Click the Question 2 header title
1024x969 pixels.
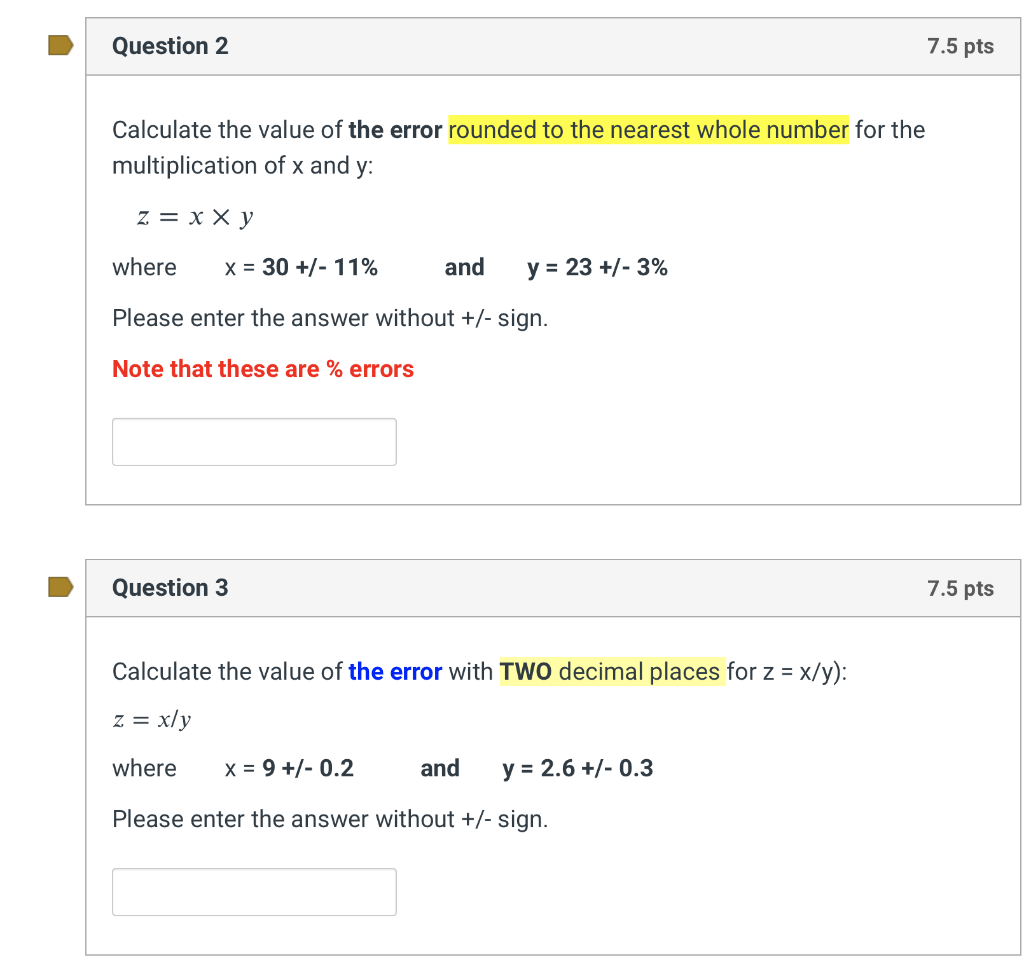[170, 46]
